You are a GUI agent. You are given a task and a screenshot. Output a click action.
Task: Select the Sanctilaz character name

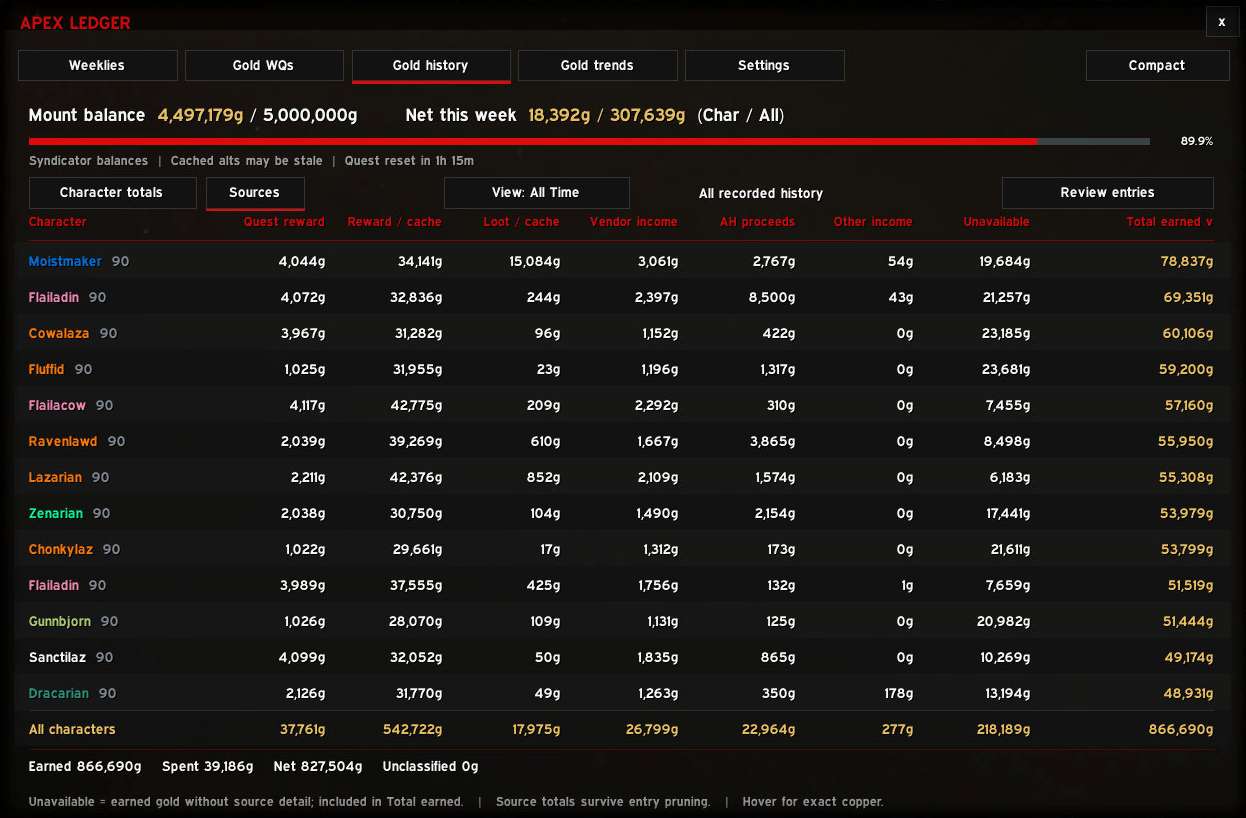(x=57, y=657)
